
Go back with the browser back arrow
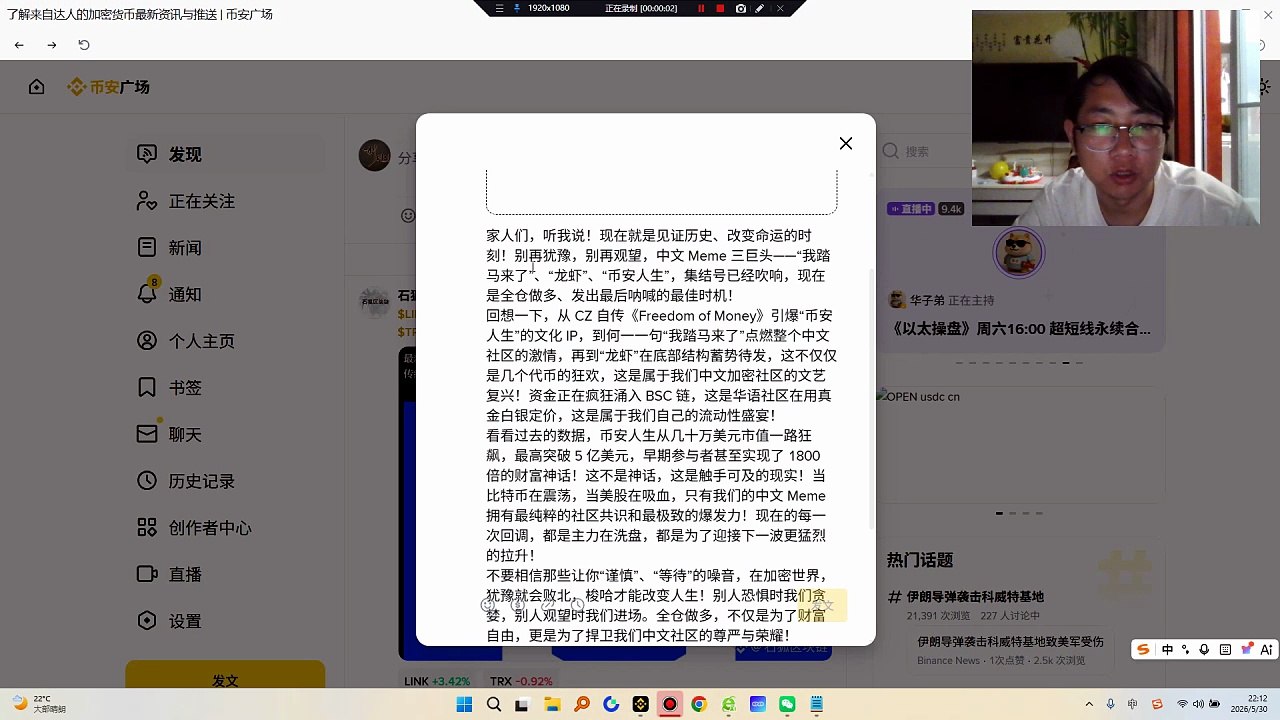point(19,45)
